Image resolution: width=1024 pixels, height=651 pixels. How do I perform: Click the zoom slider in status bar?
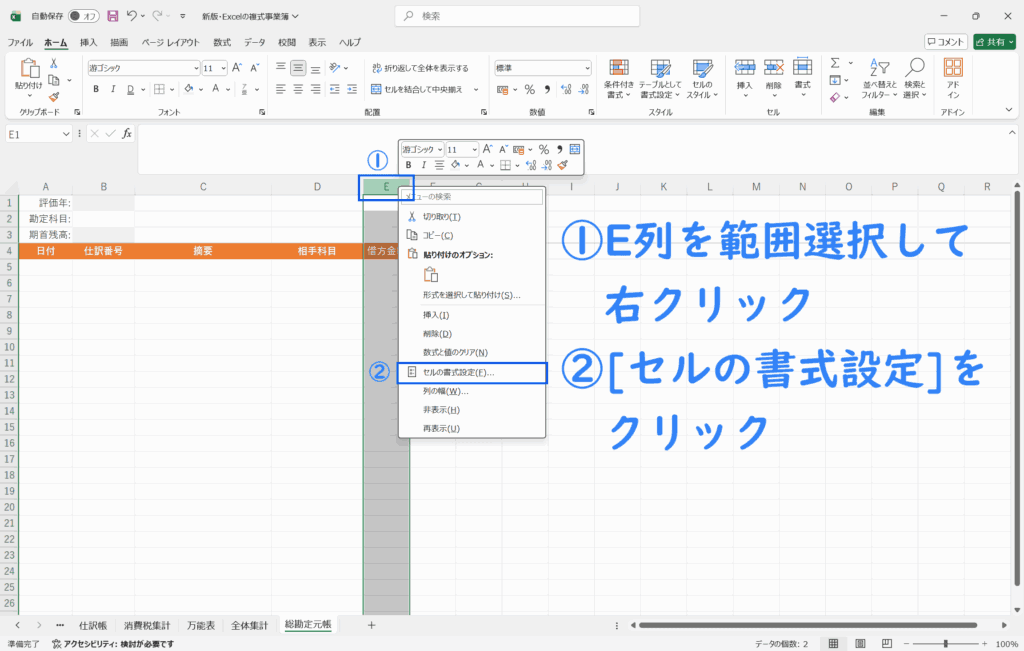(x=946, y=644)
